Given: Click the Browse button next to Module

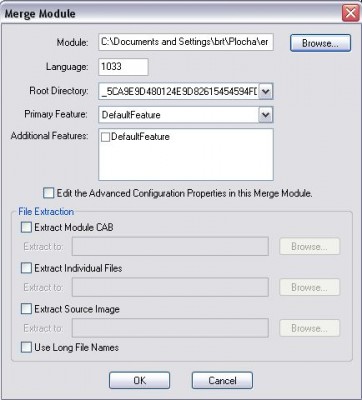Looking at the screenshot, I should tap(320, 43).
